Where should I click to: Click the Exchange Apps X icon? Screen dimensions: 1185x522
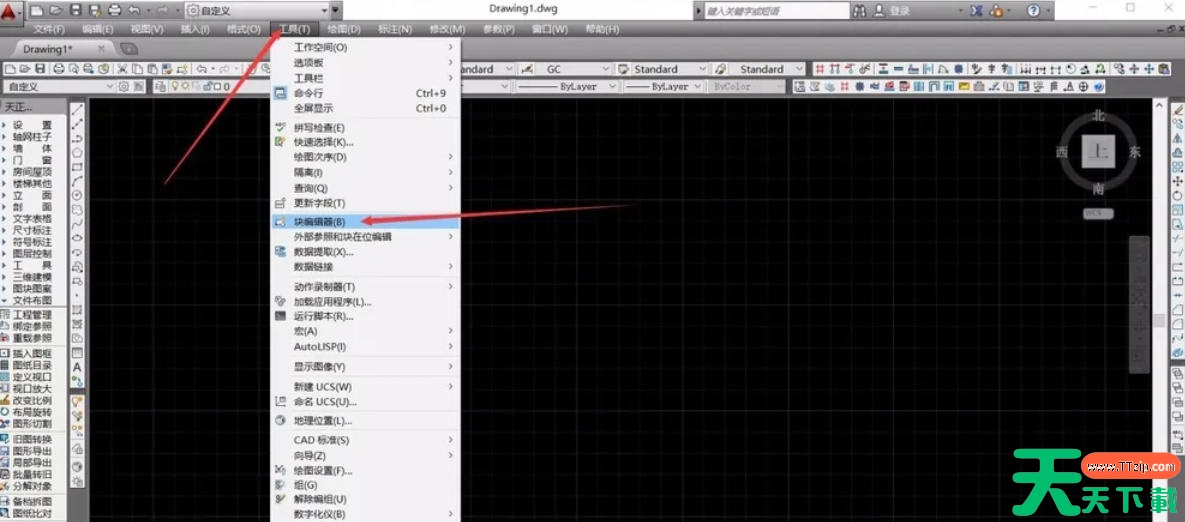click(x=977, y=11)
